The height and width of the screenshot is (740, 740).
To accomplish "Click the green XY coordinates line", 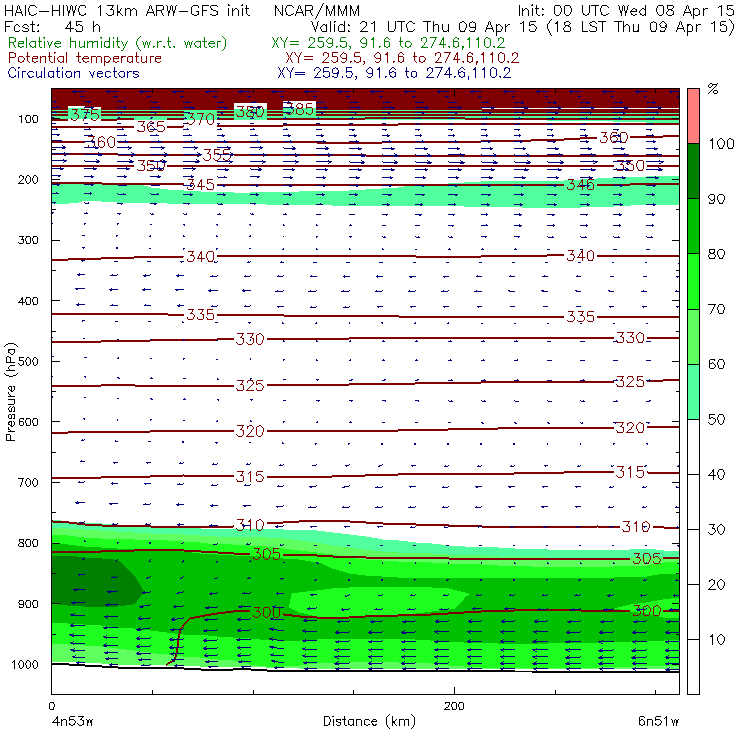I will tap(388, 43).
